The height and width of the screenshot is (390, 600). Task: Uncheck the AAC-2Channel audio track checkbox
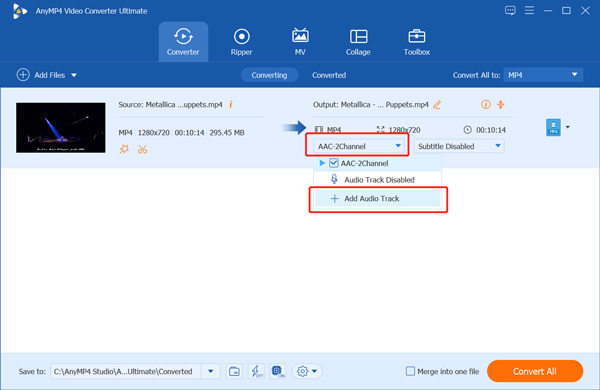[x=334, y=163]
